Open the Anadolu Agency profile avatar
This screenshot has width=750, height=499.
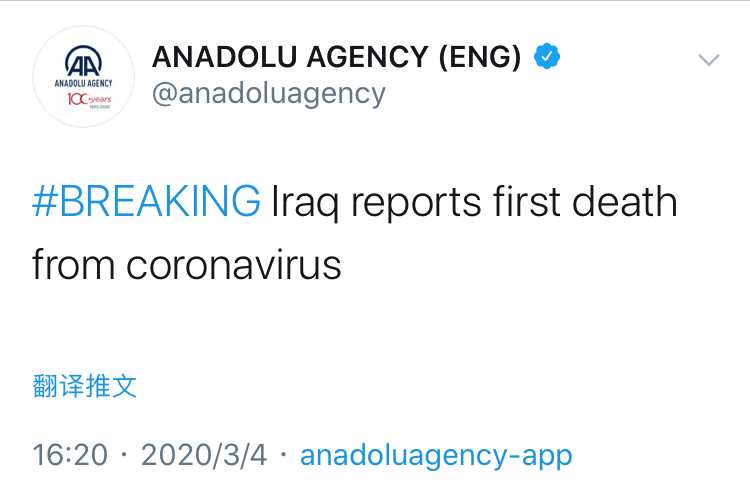point(83,77)
